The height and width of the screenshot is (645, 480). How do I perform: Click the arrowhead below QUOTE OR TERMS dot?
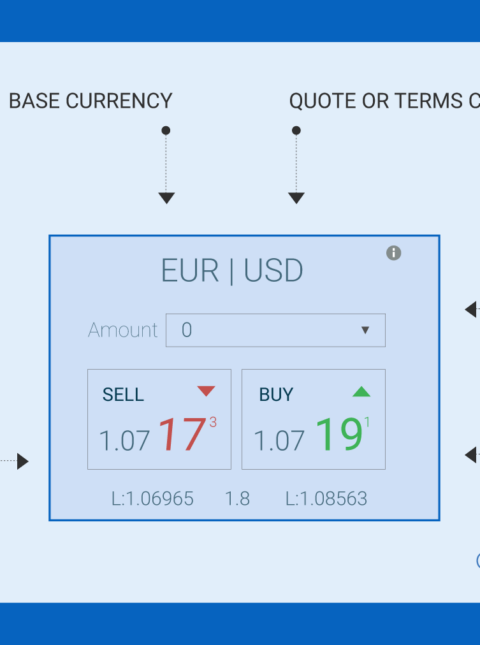296,198
